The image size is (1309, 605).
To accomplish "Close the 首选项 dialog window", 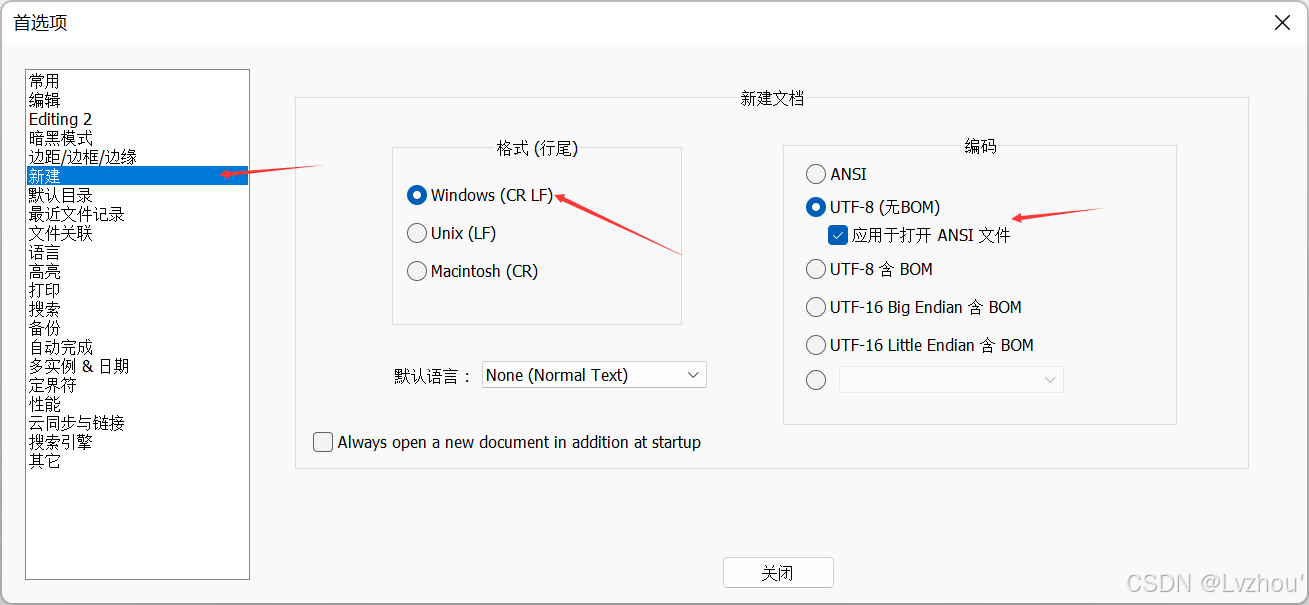I will coord(1282,23).
